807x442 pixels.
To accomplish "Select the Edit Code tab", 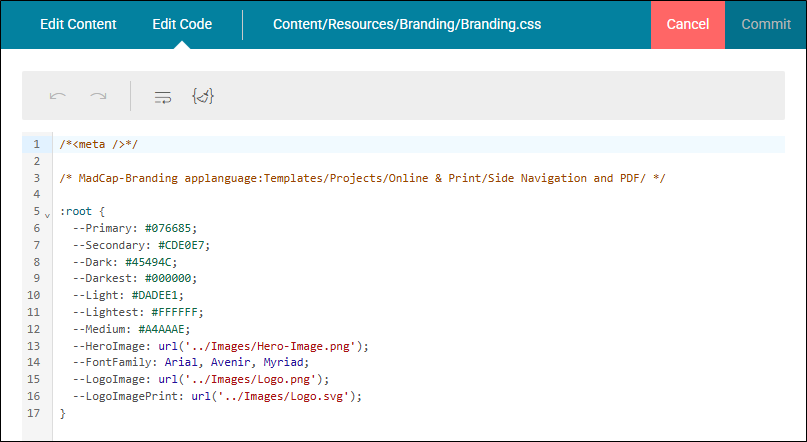I will [x=182, y=24].
